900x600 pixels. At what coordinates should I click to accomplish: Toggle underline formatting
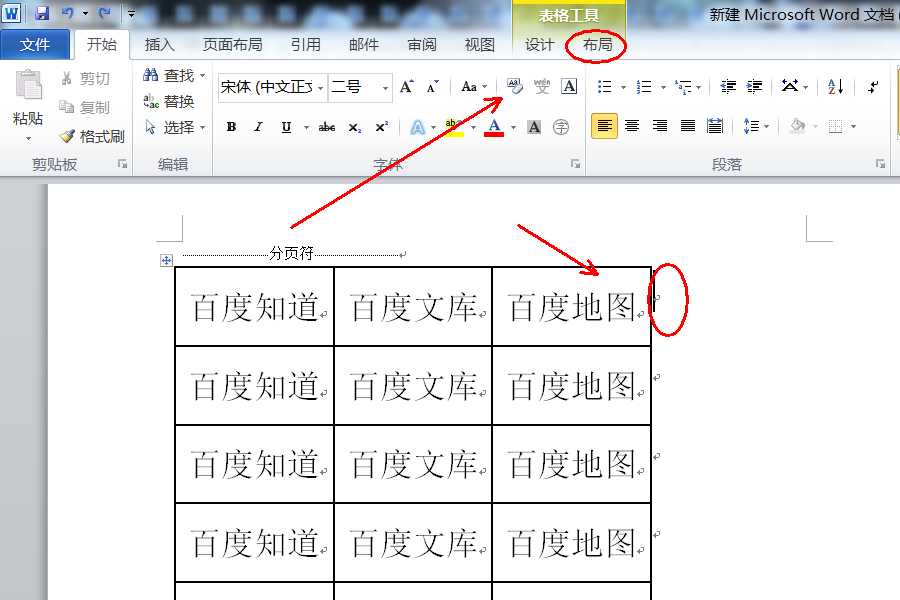point(286,127)
